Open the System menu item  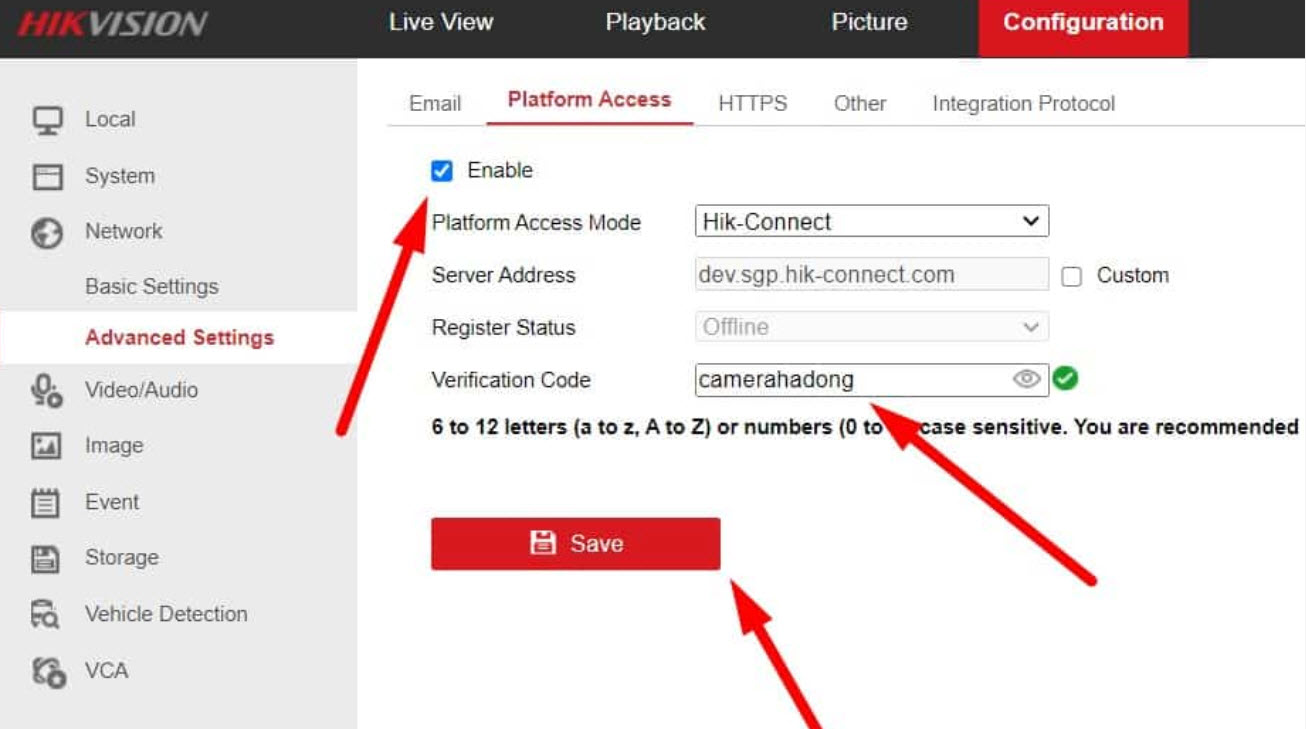[120, 176]
